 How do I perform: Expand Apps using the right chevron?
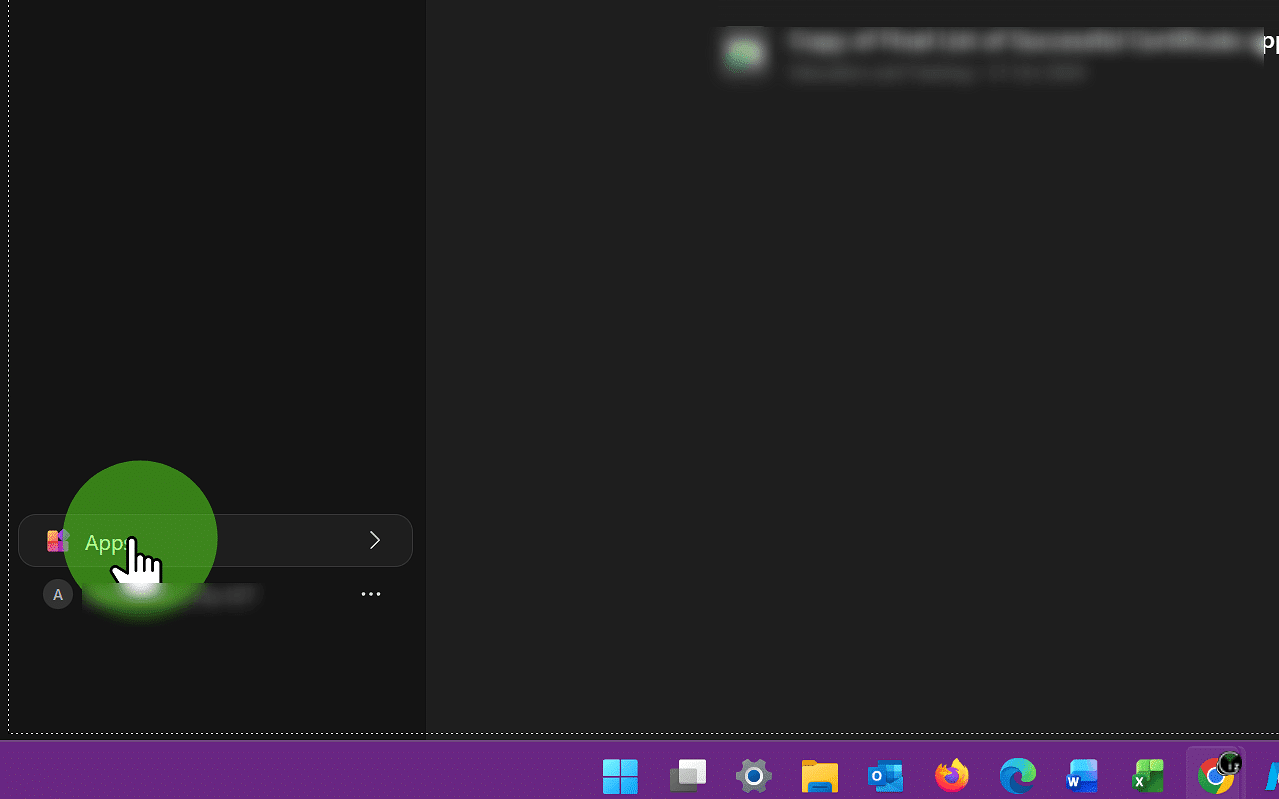pos(374,539)
